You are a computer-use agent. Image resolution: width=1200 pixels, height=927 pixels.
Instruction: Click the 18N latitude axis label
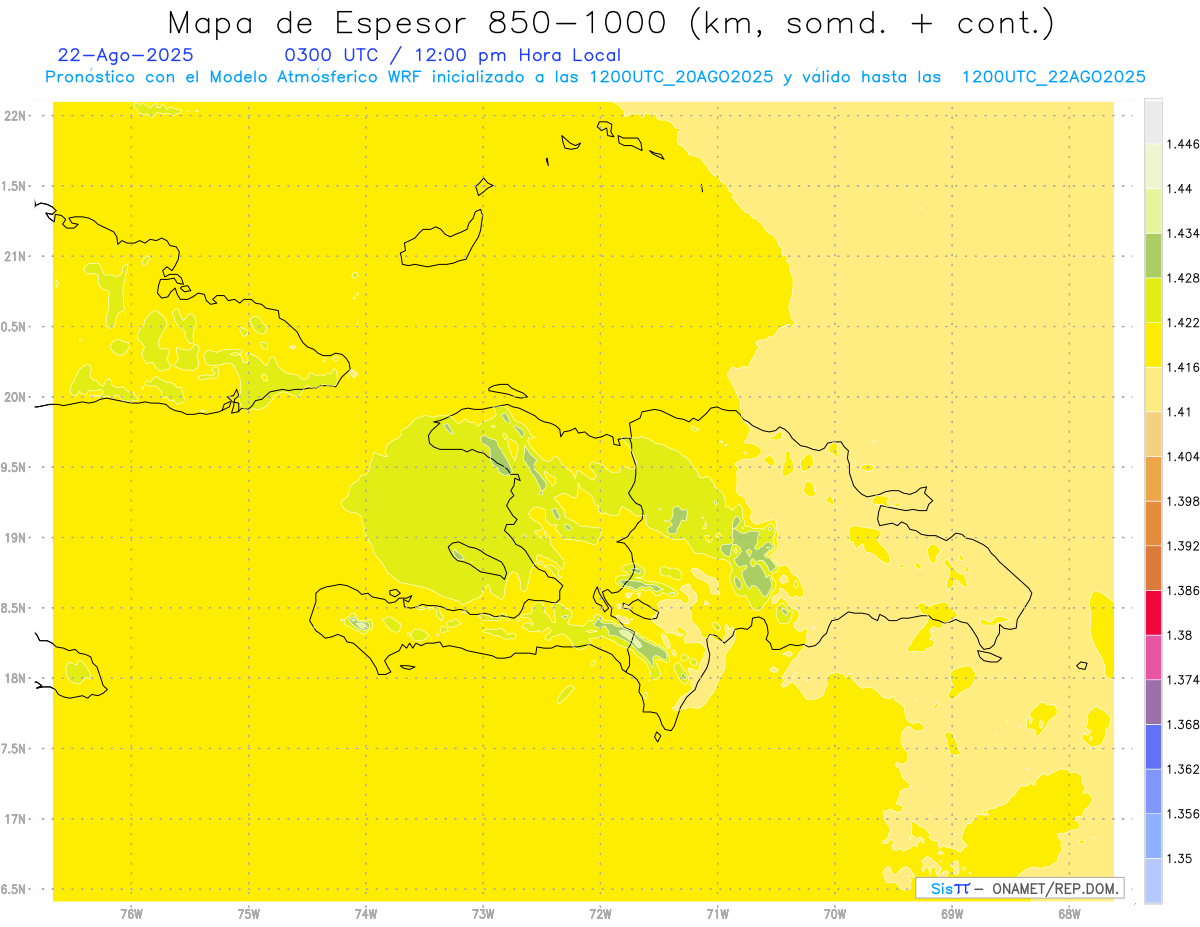coord(17,678)
